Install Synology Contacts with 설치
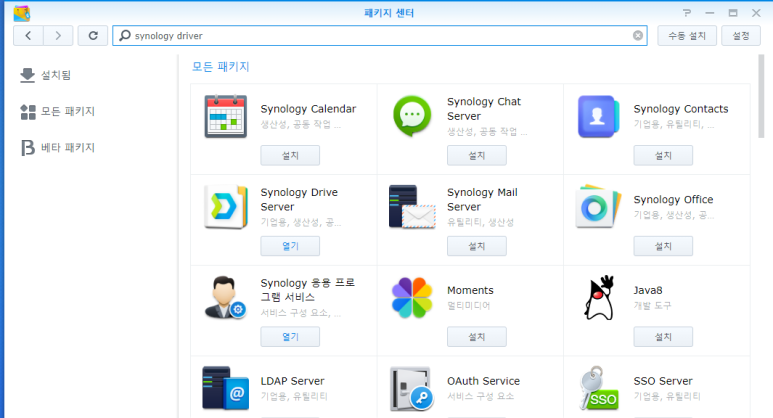773x418 pixels. coord(663,155)
